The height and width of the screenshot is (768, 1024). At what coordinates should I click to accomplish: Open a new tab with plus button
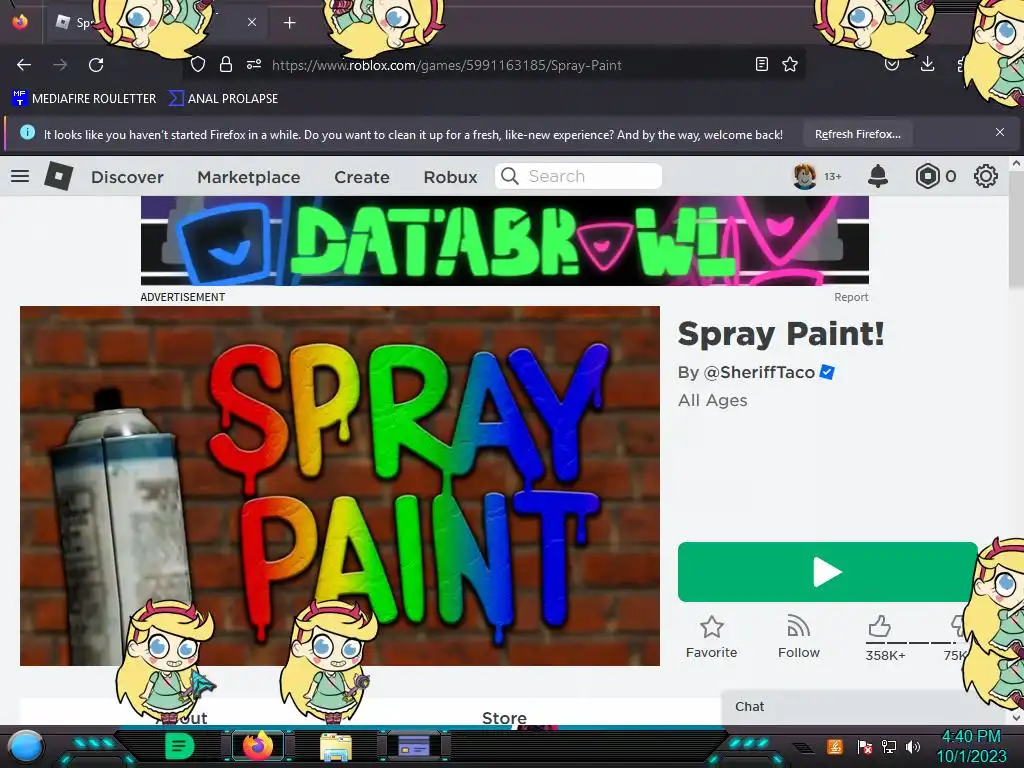(x=289, y=23)
